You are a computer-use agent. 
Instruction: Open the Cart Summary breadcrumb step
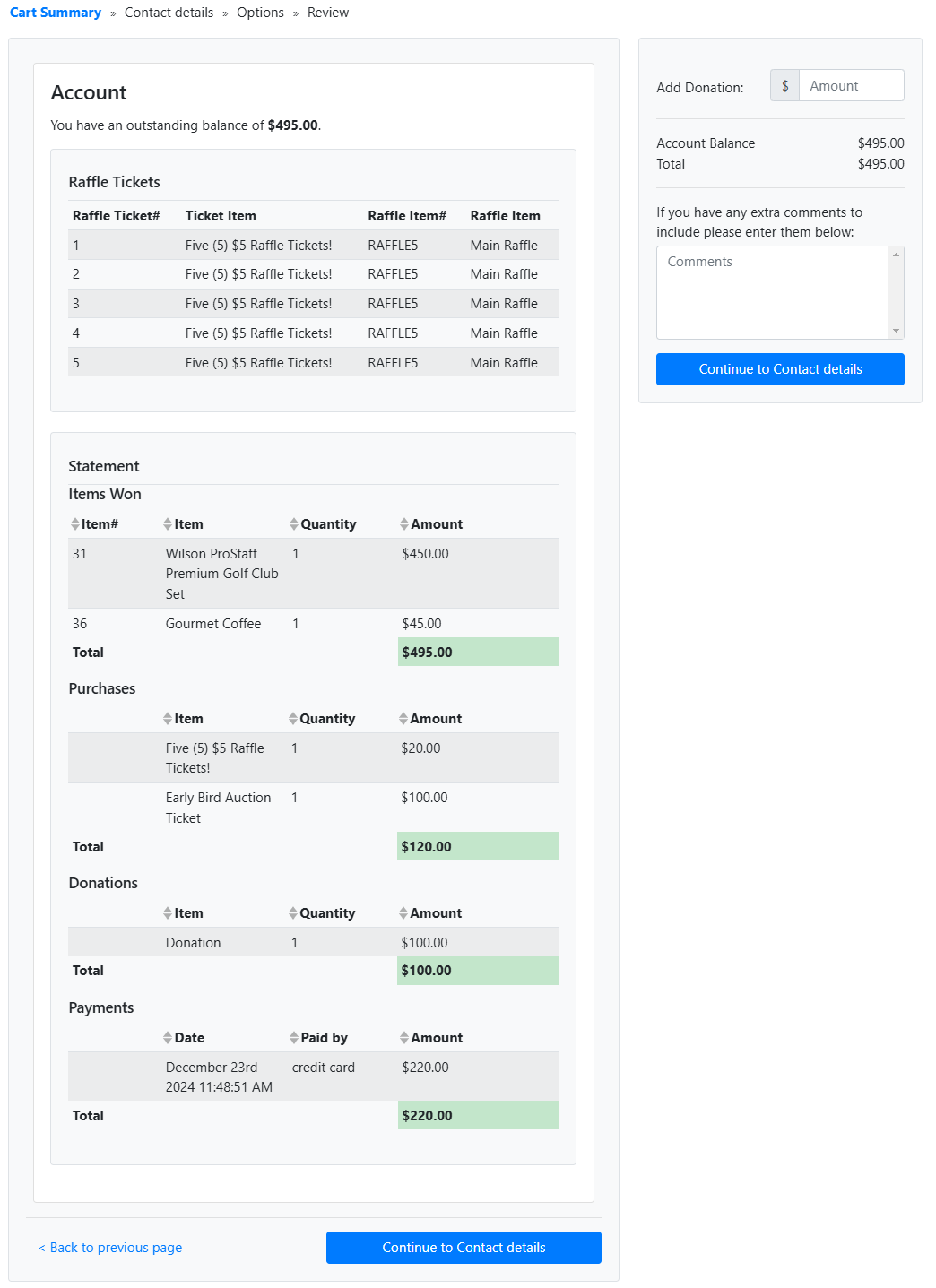point(56,13)
